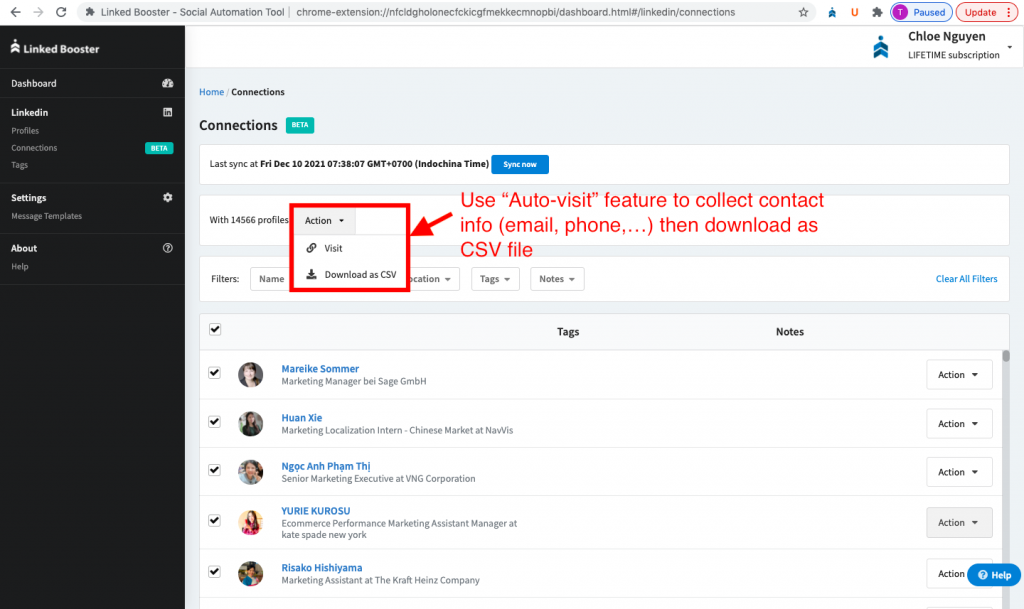Click the Linked Booster logo in the sidebar

[55, 48]
